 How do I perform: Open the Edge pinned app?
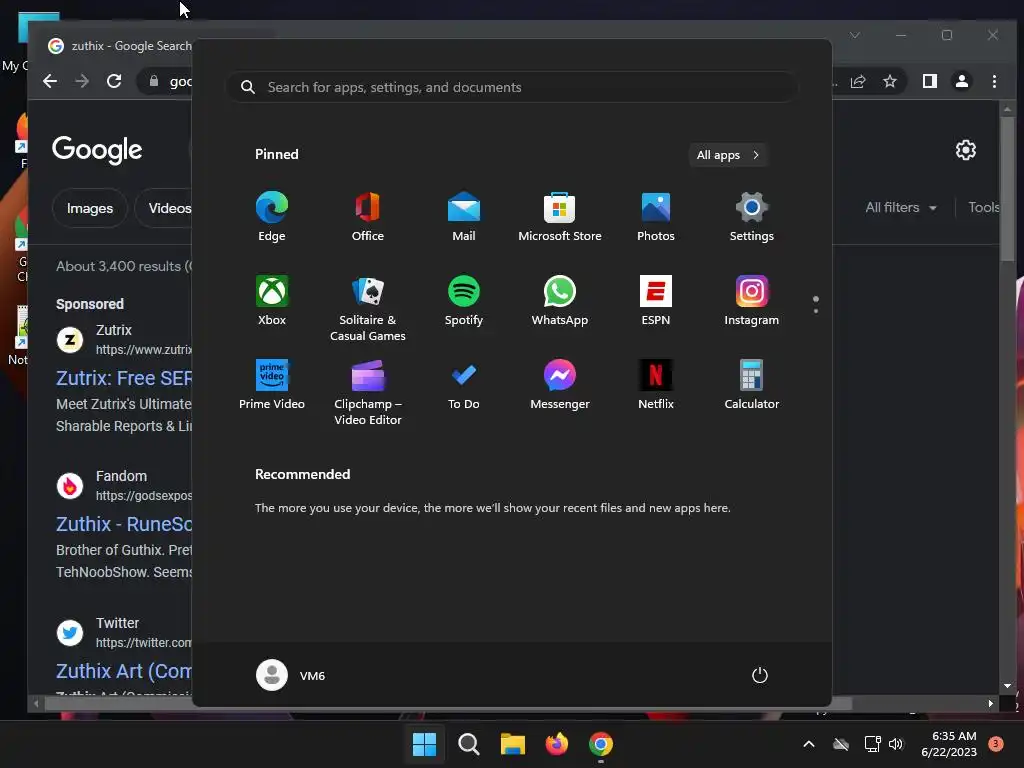pyautogui.click(x=272, y=217)
